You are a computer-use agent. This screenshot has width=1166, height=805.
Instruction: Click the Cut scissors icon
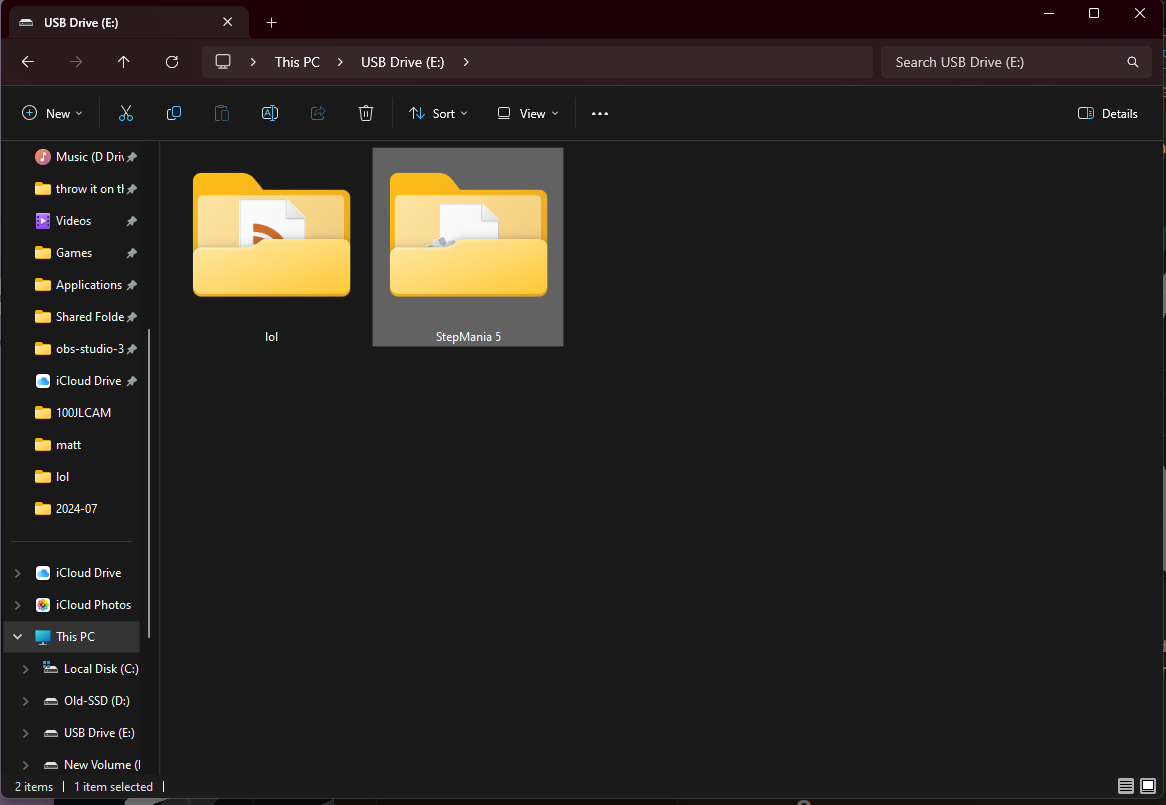coord(126,114)
